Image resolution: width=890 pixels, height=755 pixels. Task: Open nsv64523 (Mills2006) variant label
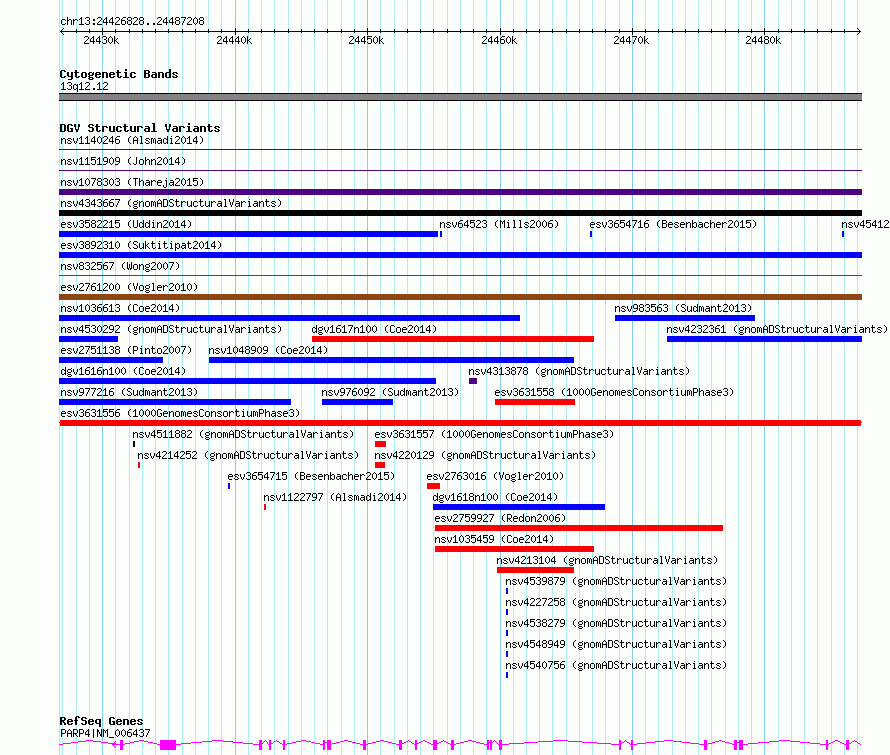(x=499, y=224)
